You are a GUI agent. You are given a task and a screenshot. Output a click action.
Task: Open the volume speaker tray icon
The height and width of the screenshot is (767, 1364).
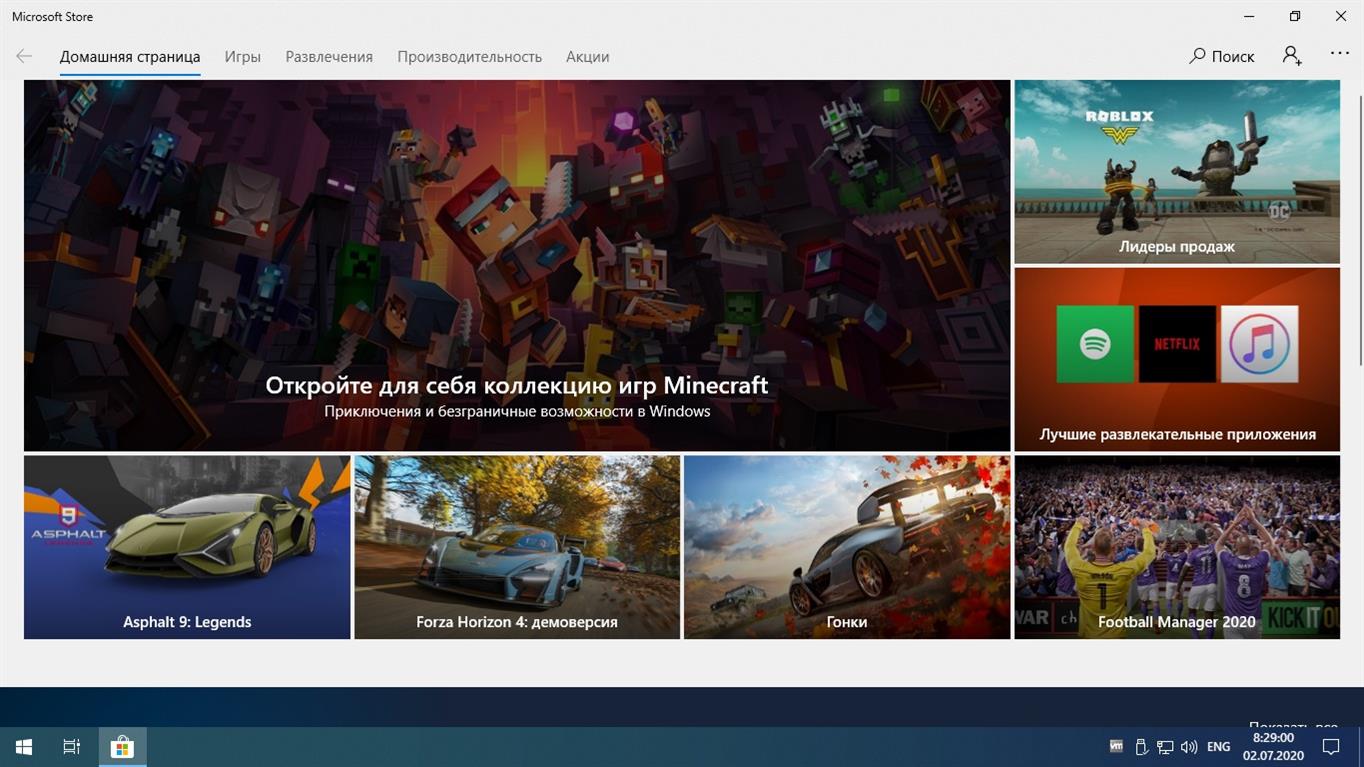click(x=1189, y=747)
